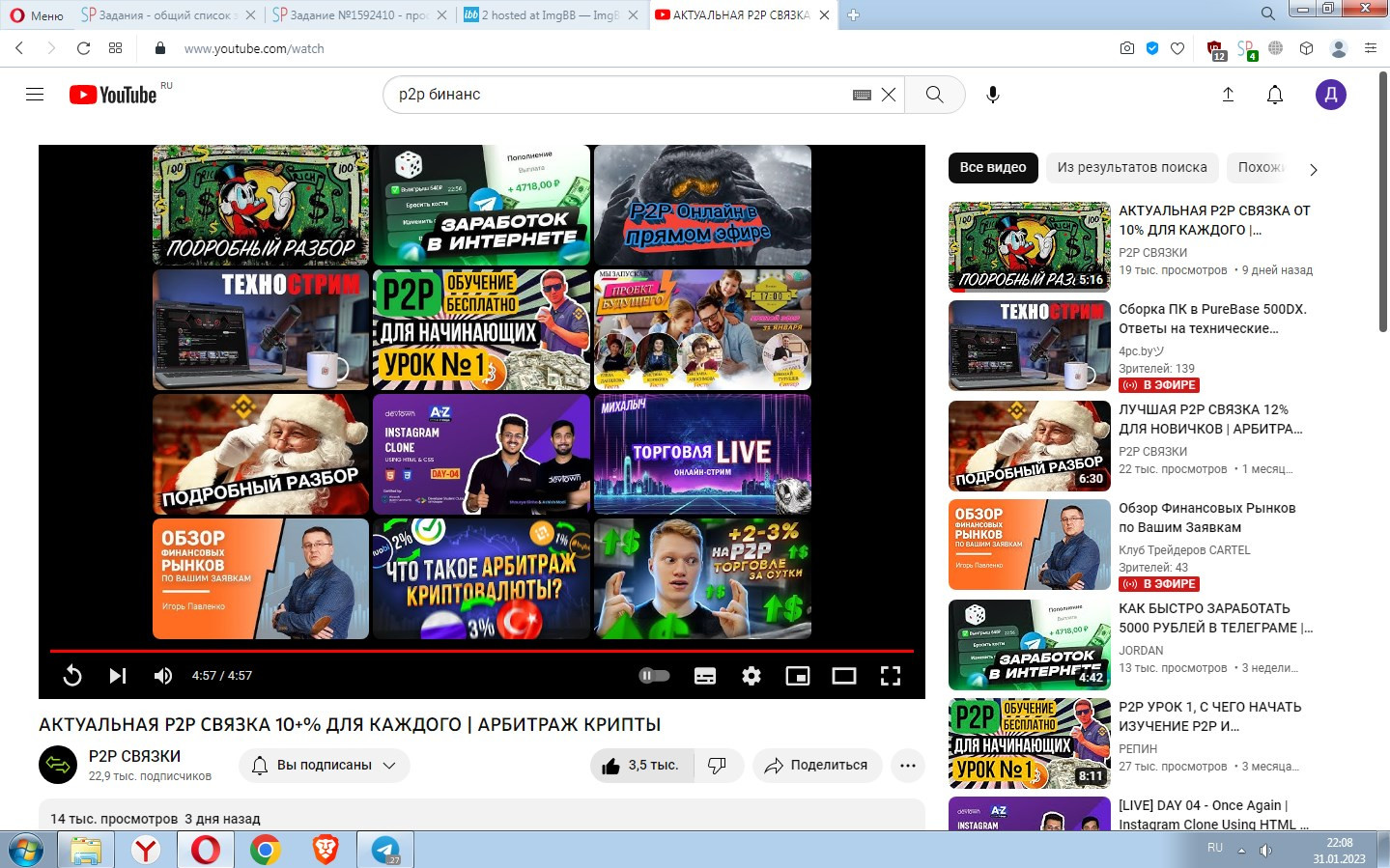Clear the search query with X

[x=889, y=95]
